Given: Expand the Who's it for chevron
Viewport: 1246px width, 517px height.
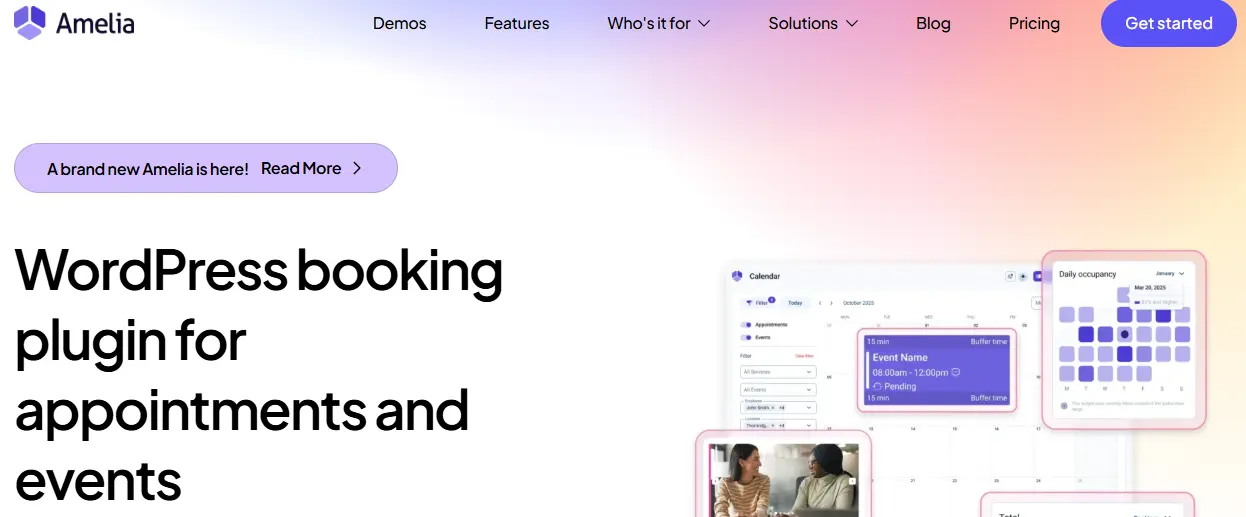Looking at the screenshot, I should [704, 23].
